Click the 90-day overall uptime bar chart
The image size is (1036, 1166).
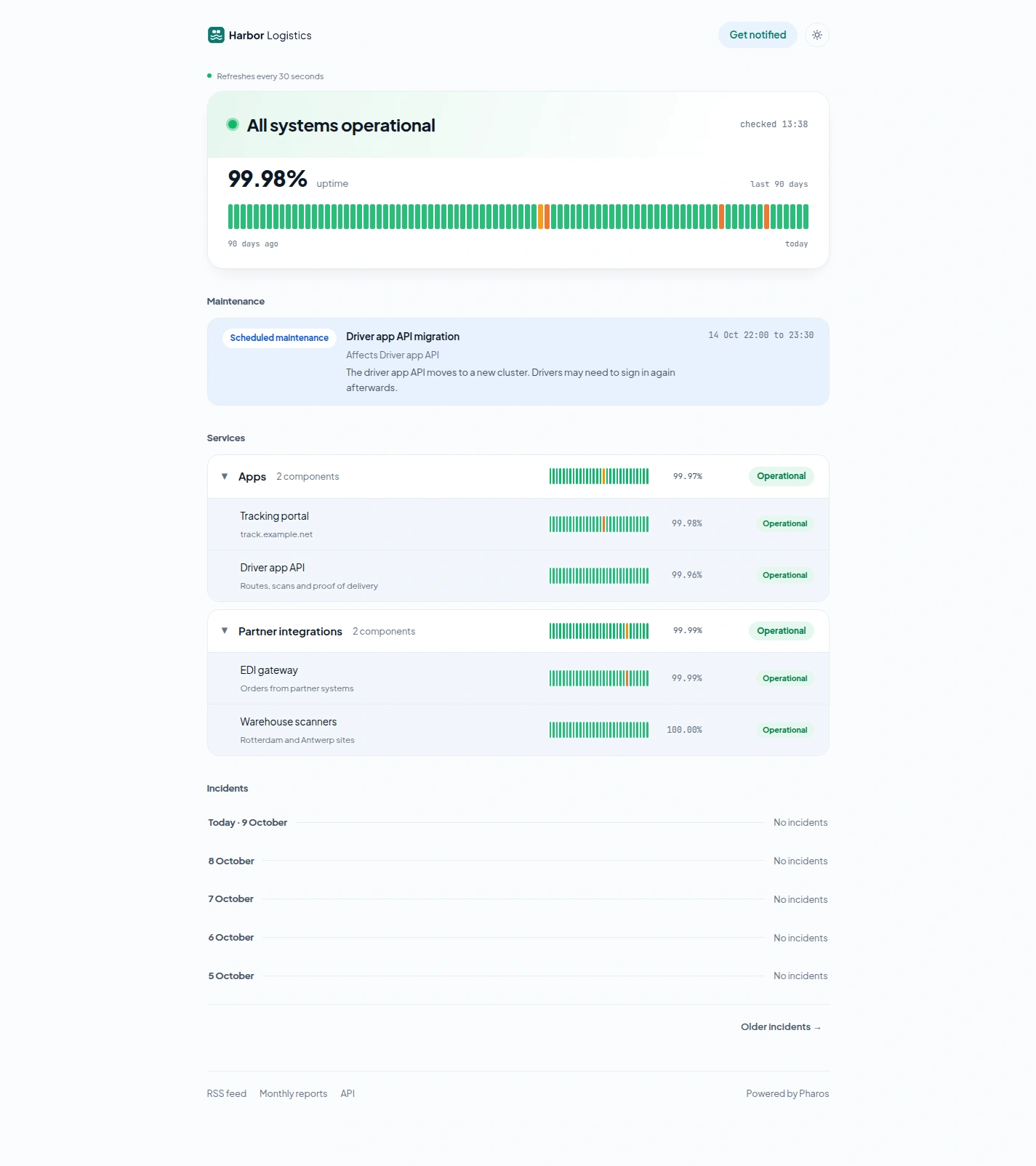pyautogui.click(x=518, y=217)
